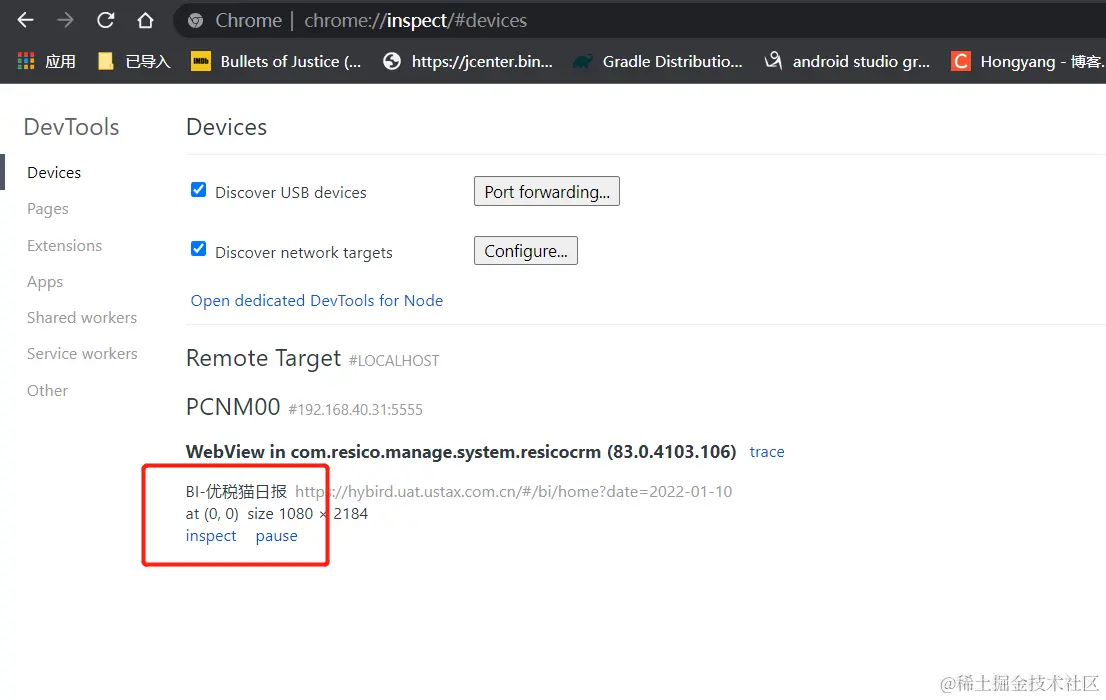Open the imported bookmarks folder icon
1106x700 pixels.
[106, 61]
